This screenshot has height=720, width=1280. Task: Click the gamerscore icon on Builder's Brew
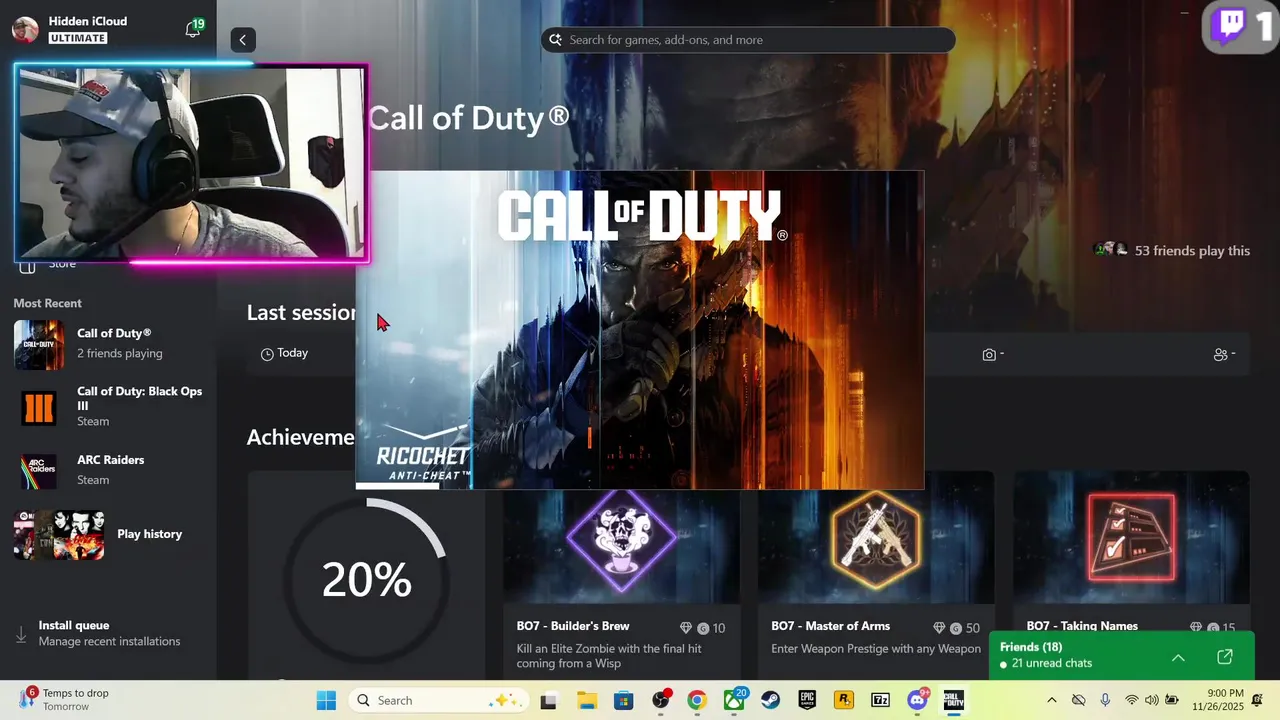click(703, 628)
